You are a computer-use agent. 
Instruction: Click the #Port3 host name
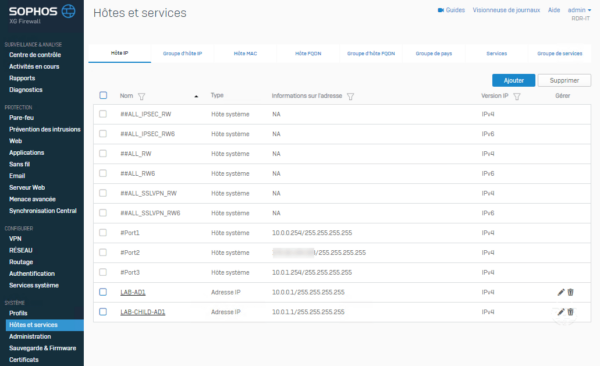[130, 273]
